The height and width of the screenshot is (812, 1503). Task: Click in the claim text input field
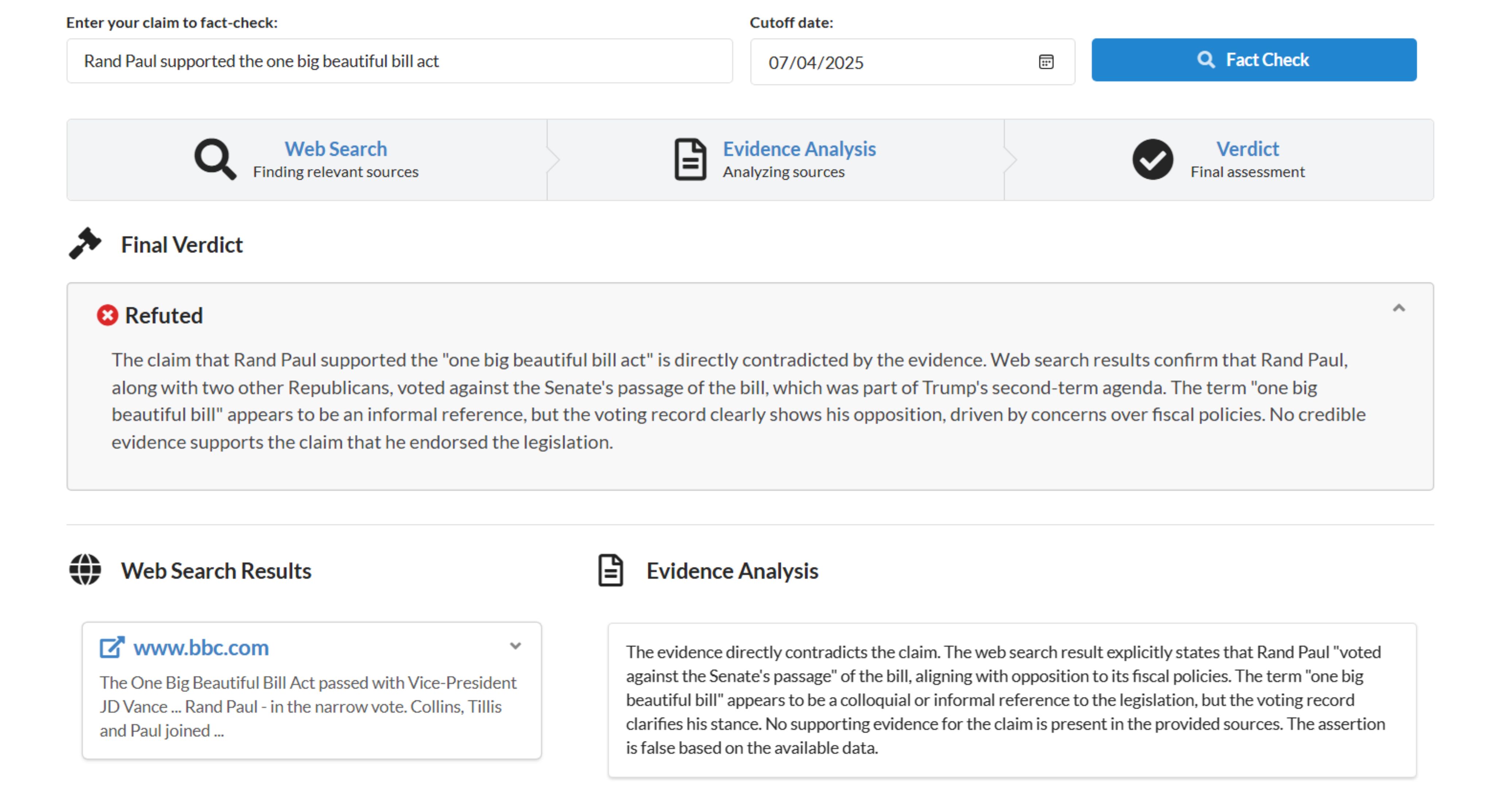(x=399, y=61)
